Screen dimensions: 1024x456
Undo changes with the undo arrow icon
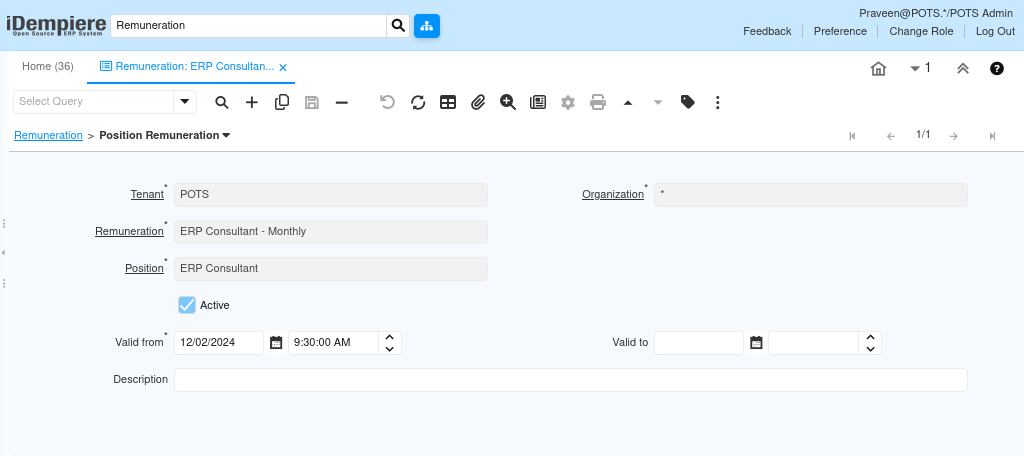(x=387, y=102)
